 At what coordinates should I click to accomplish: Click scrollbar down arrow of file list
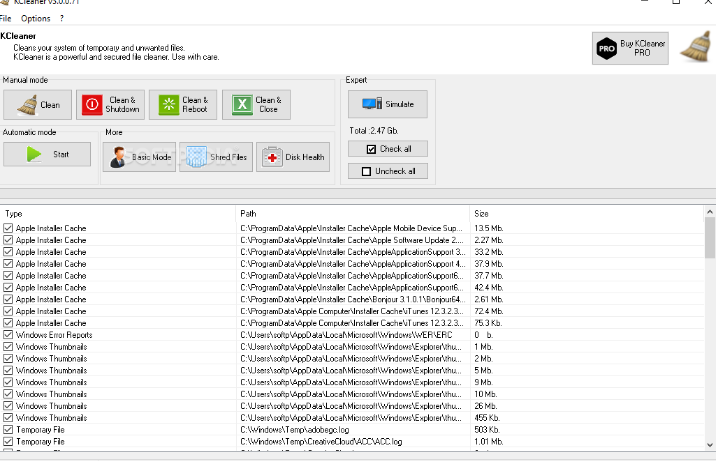pos(710,445)
